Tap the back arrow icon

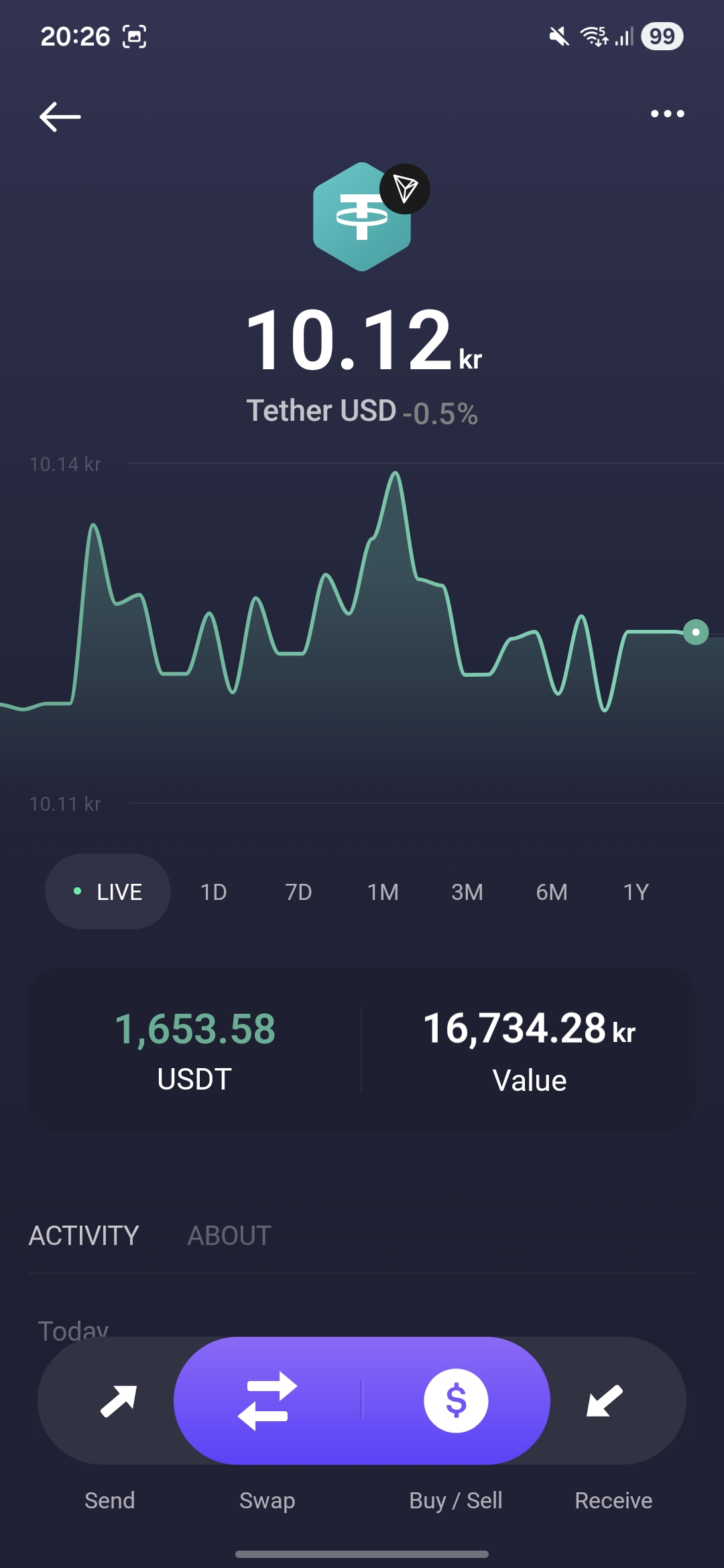click(60, 117)
